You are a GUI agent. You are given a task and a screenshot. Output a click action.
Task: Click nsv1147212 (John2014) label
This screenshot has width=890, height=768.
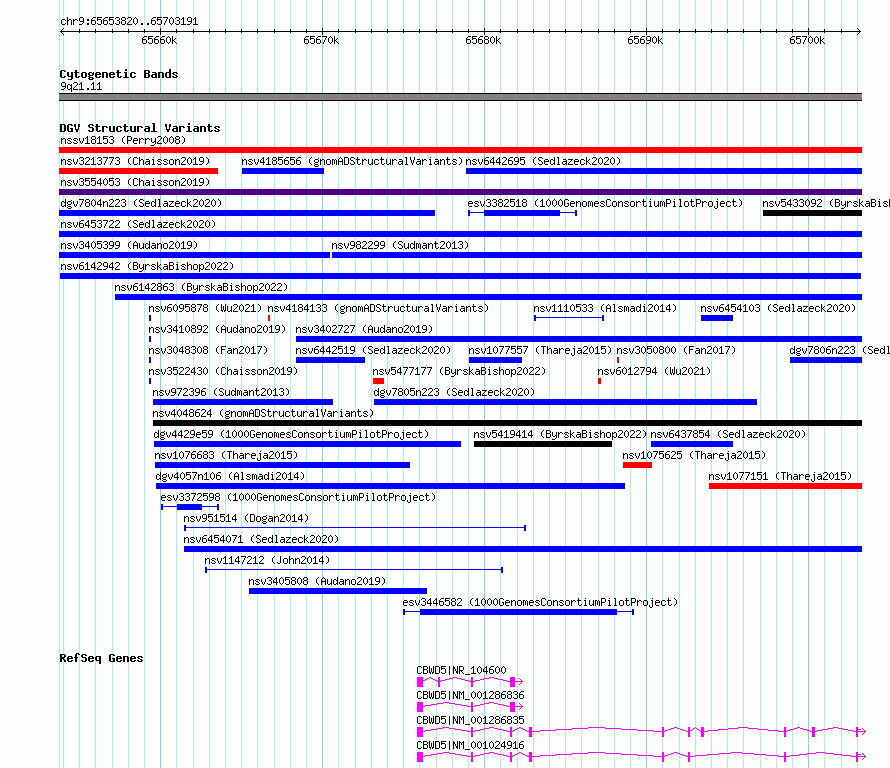(x=267, y=560)
